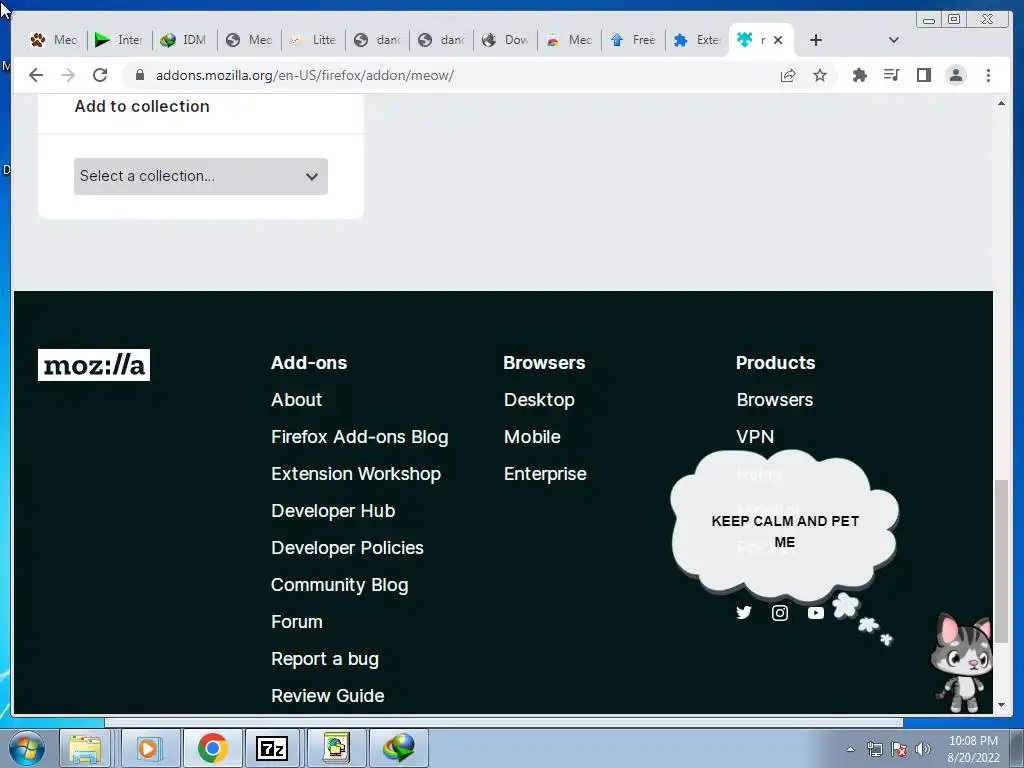Image resolution: width=1024 pixels, height=768 pixels.
Task: Switch to the Litte tab
Action: 312,40
